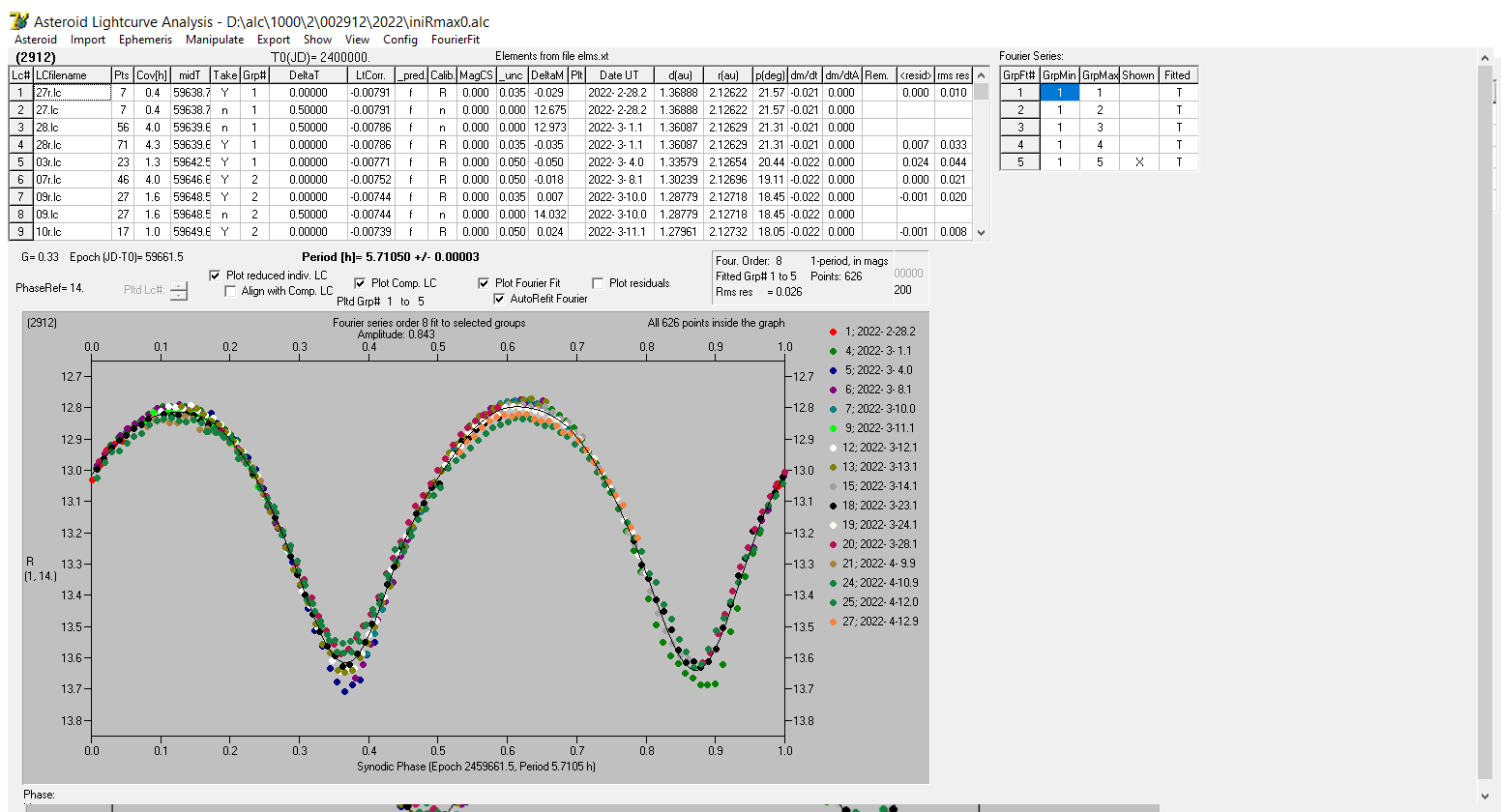Click the Date UT column header

(x=619, y=75)
